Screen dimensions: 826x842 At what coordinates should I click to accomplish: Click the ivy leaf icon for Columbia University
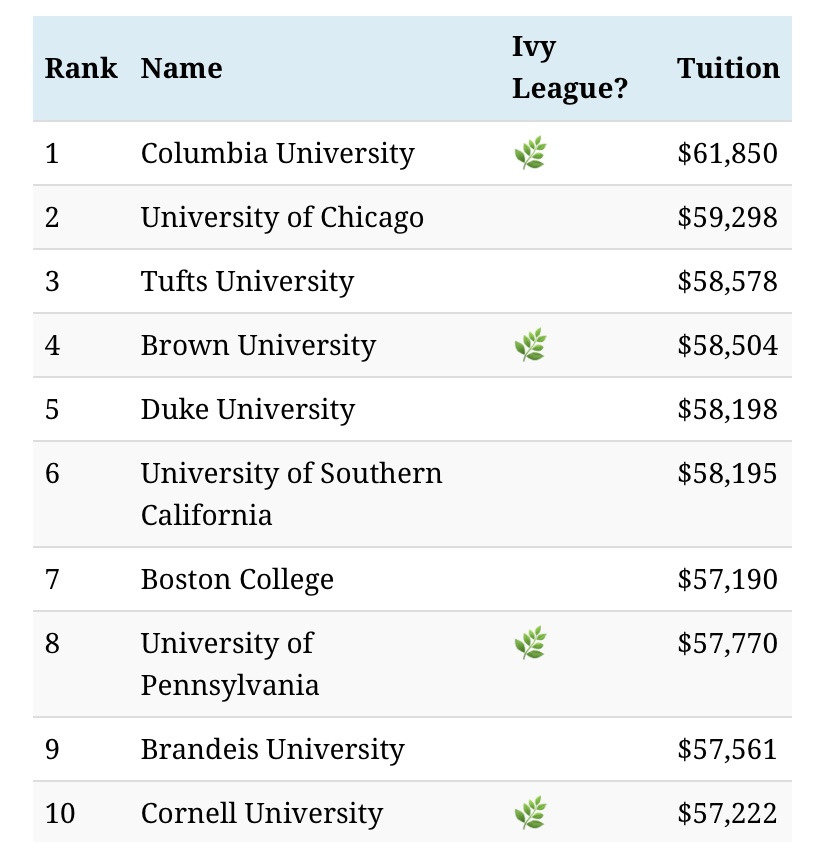(530, 153)
